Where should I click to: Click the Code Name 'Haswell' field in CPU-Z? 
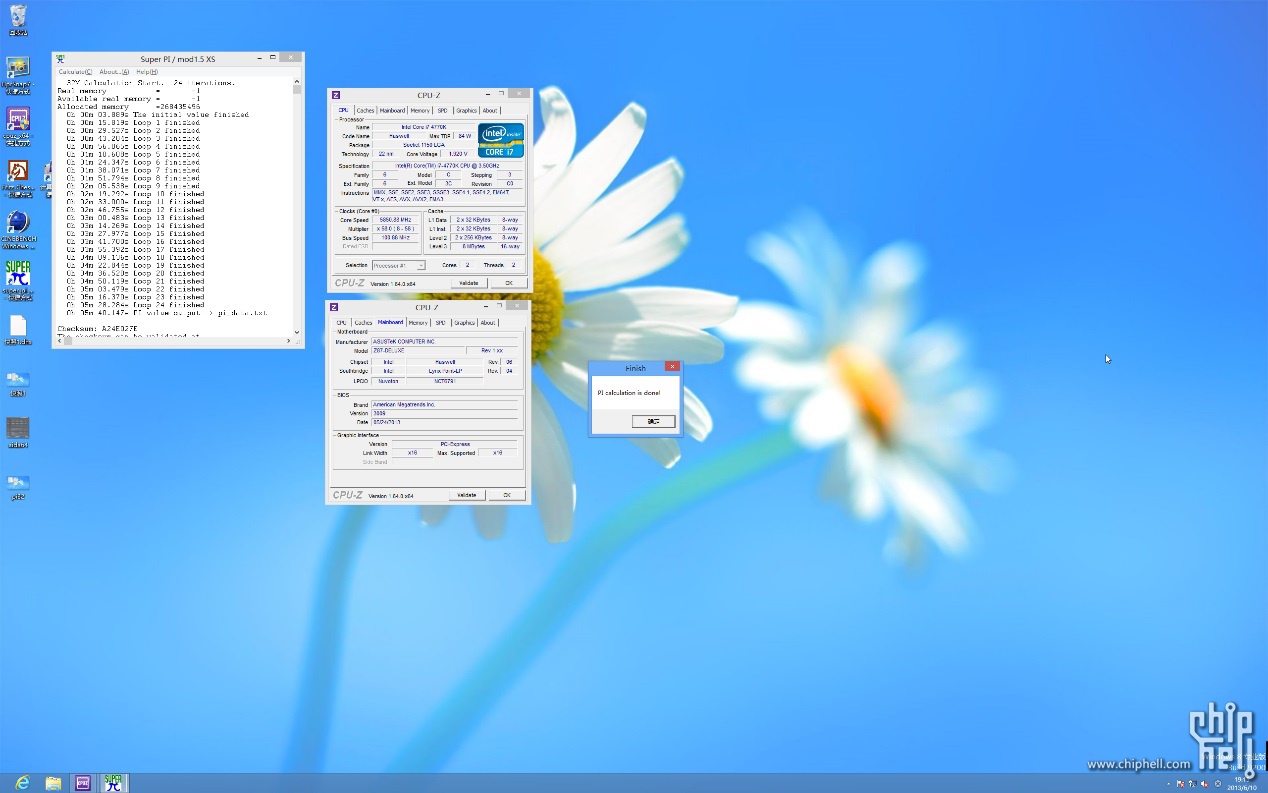point(400,136)
